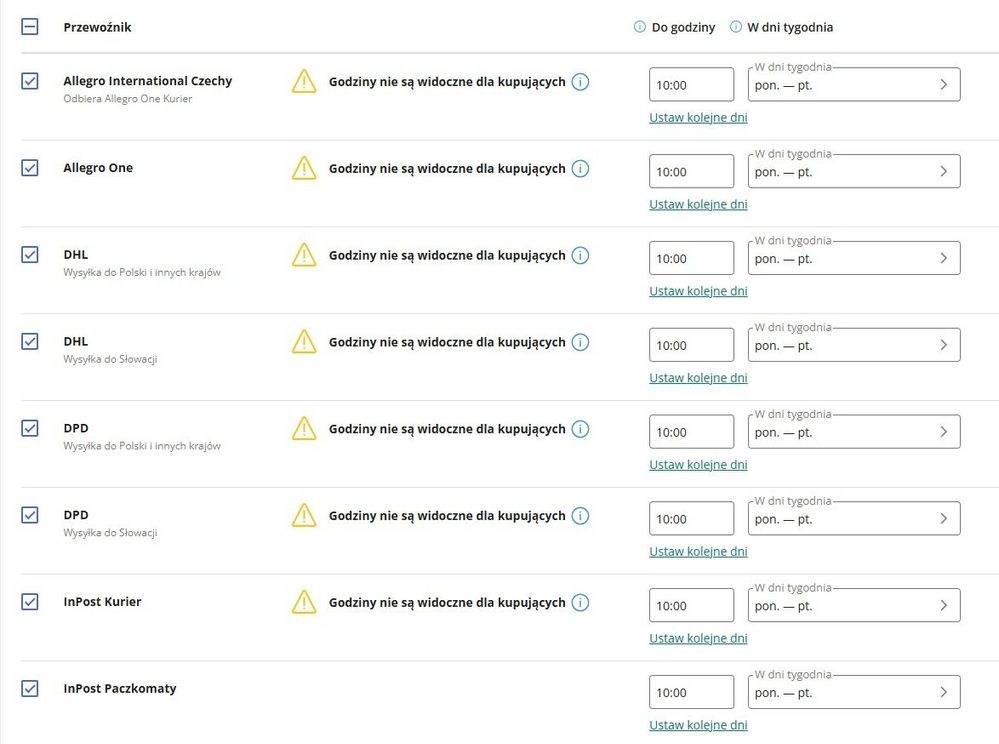
Task: Click the hour field for InPost Paczkomaty
Action: (691, 692)
